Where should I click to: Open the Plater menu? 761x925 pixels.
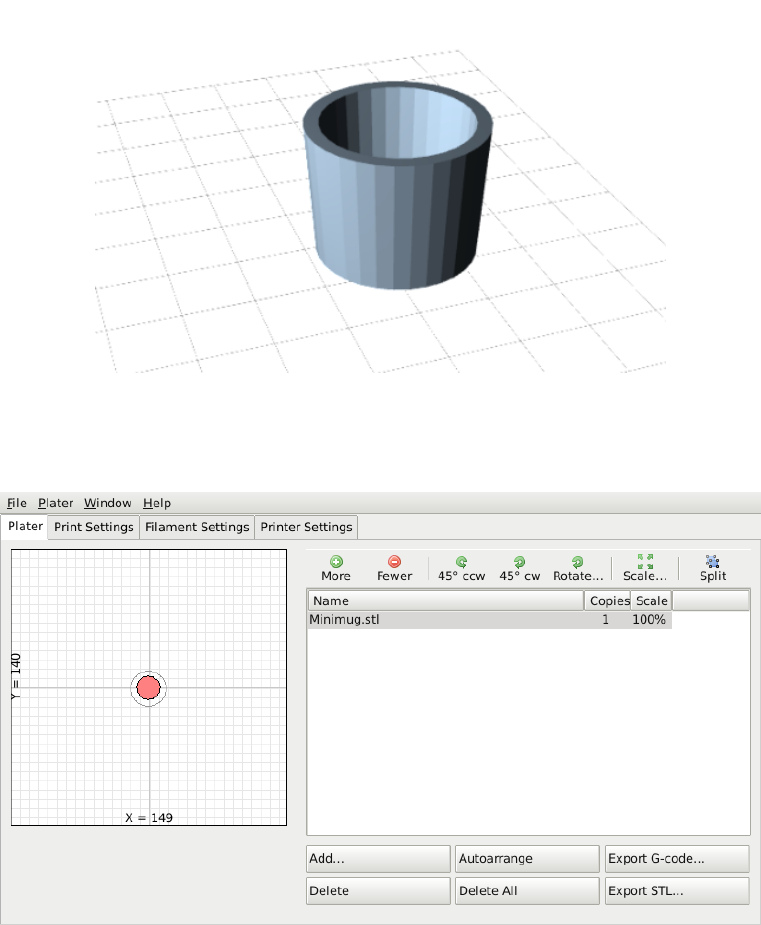[55, 503]
